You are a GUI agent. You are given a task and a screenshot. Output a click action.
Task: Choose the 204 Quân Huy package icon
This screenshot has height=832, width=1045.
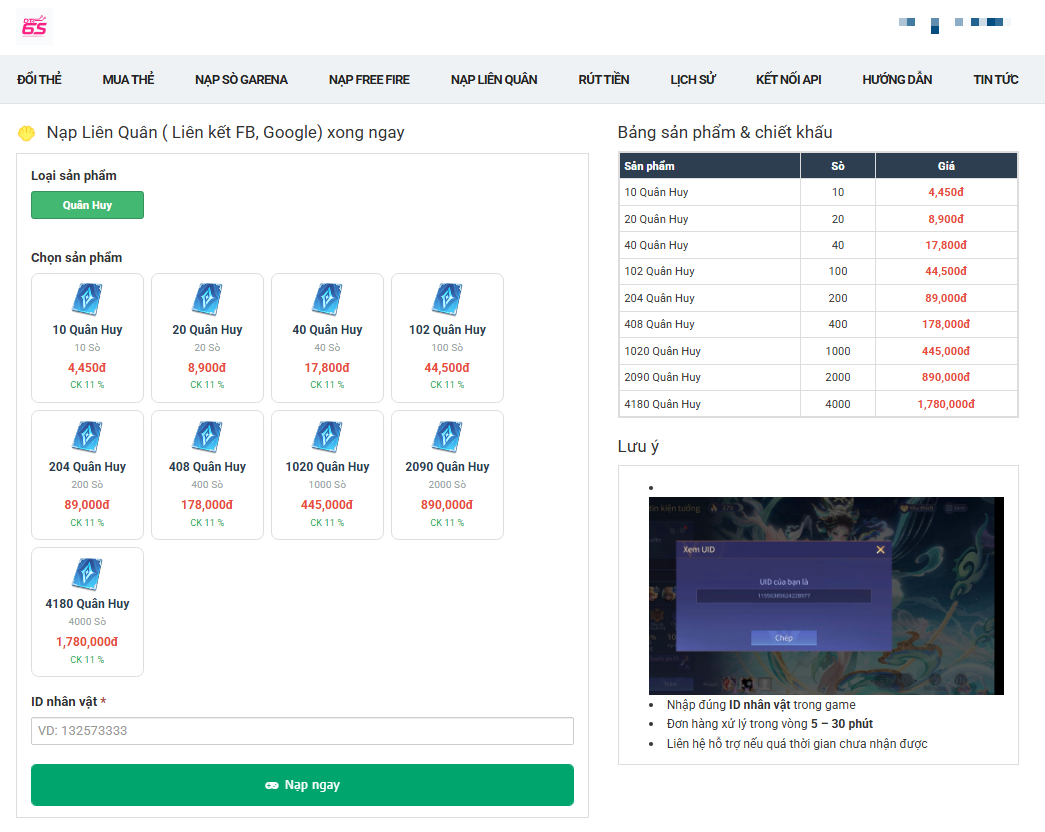pyautogui.click(x=87, y=436)
